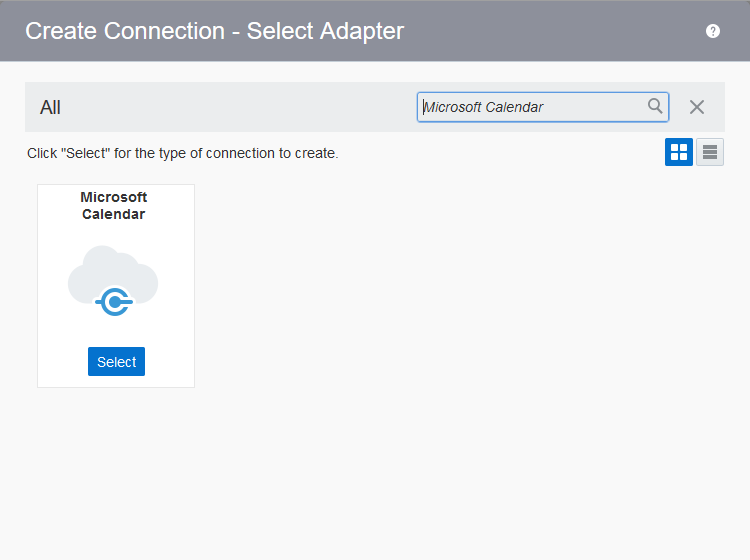
Task: Open the help question mark icon
Action: tap(713, 31)
